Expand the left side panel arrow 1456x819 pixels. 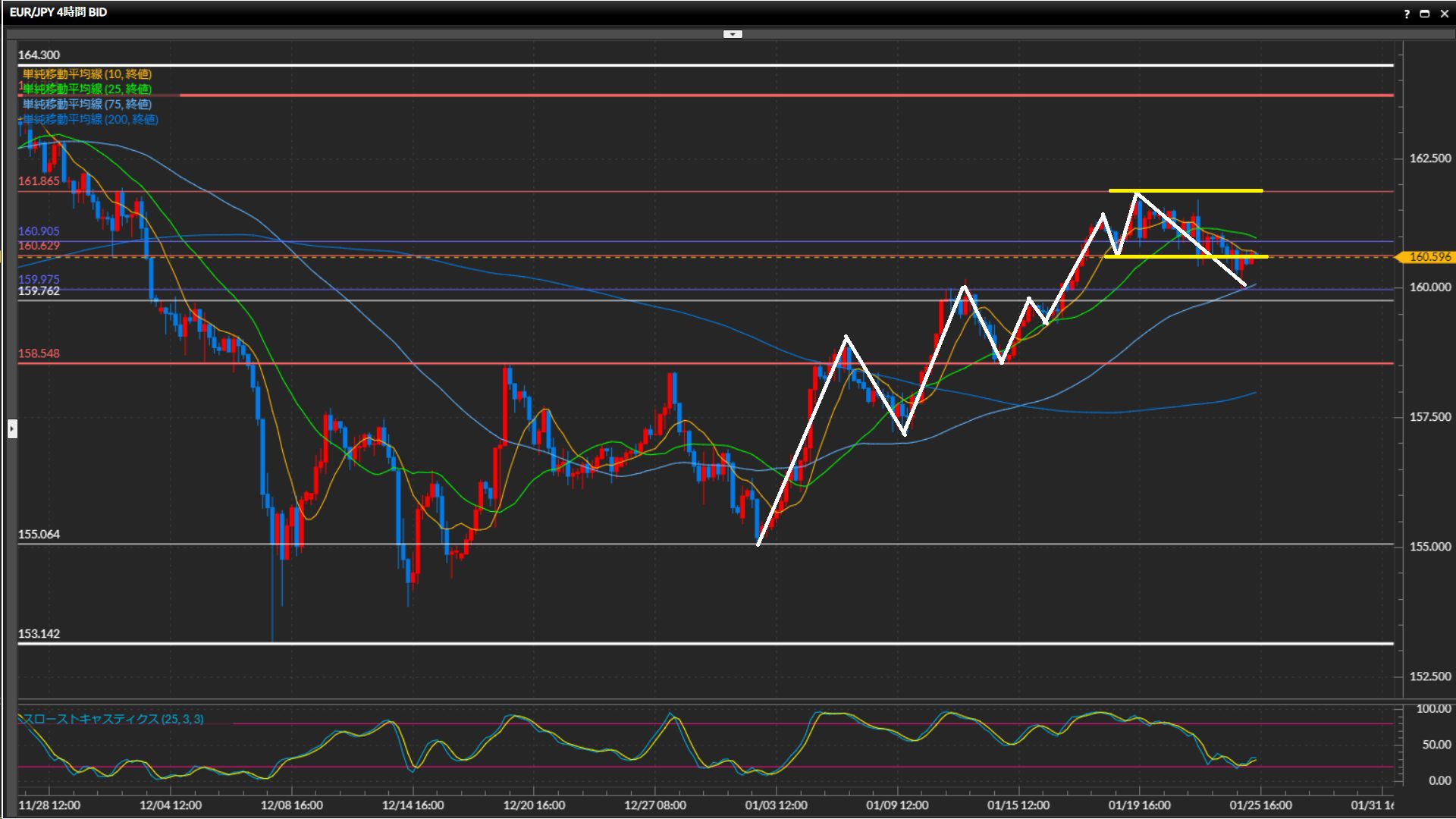(x=12, y=428)
